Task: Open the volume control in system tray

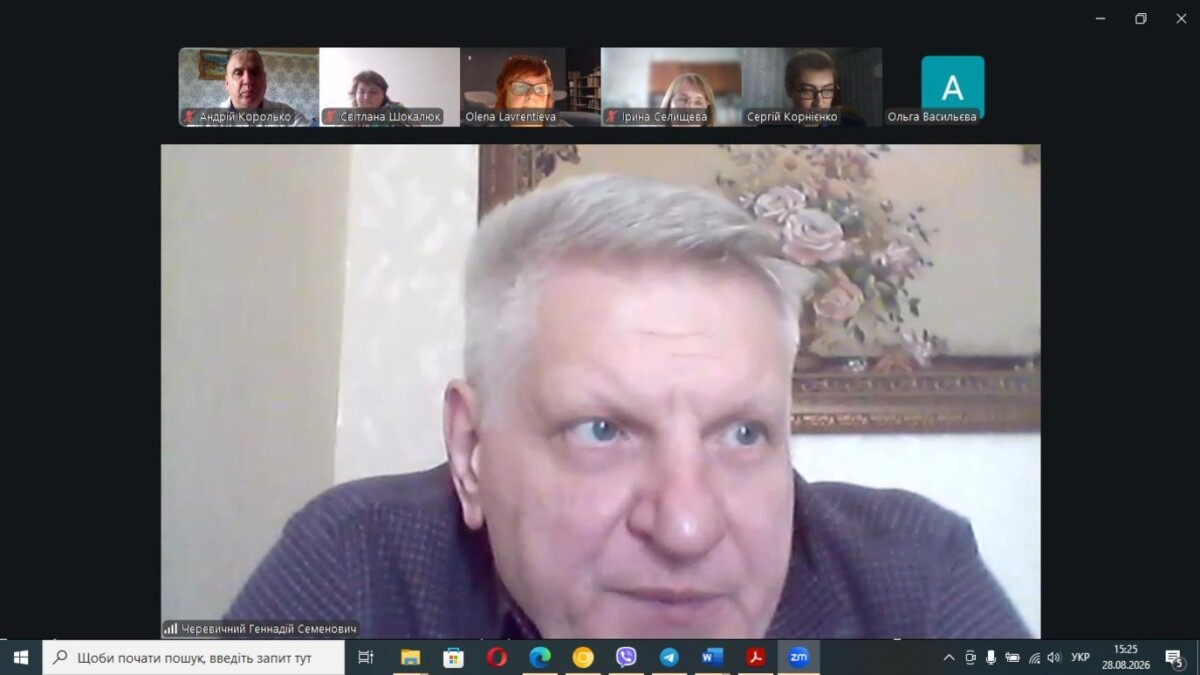Action: 1053,657
